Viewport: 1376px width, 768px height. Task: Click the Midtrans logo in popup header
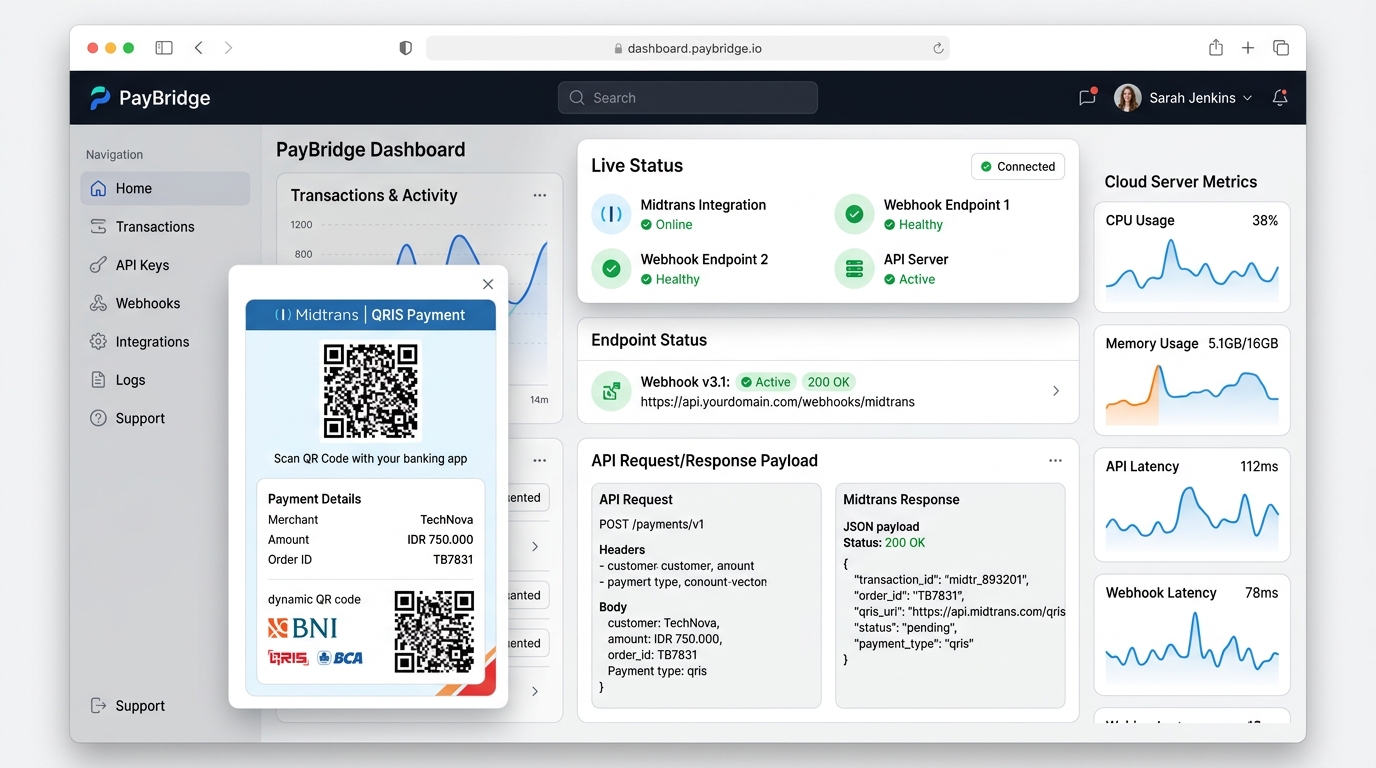(x=316, y=315)
